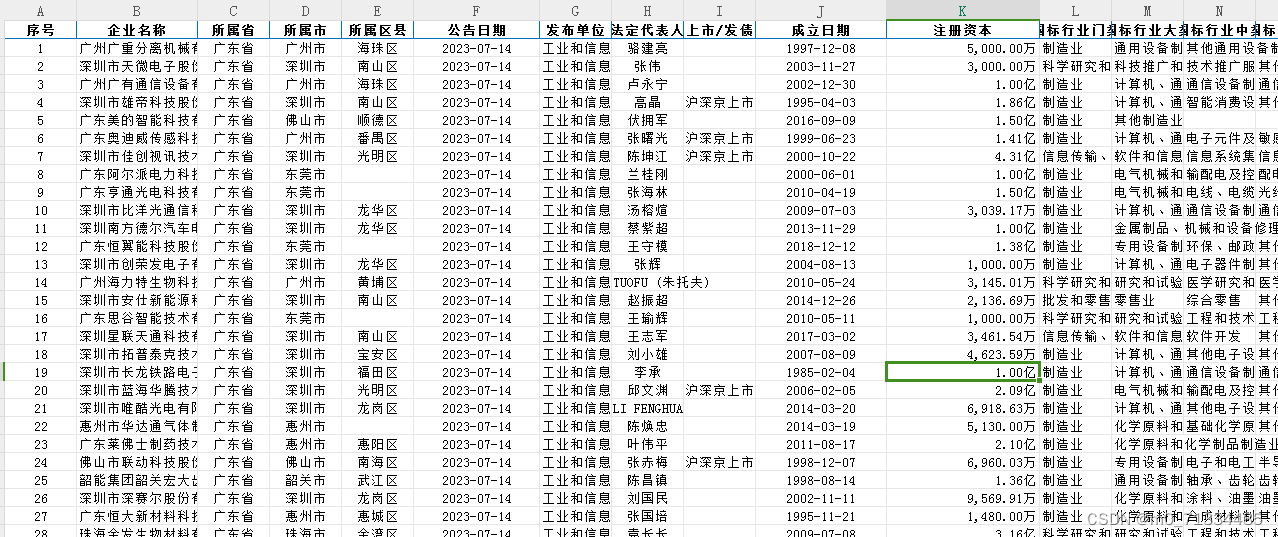The width and height of the screenshot is (1278, 537).
Task: Select the capital cell 5,130.00万
Action: 962,426
